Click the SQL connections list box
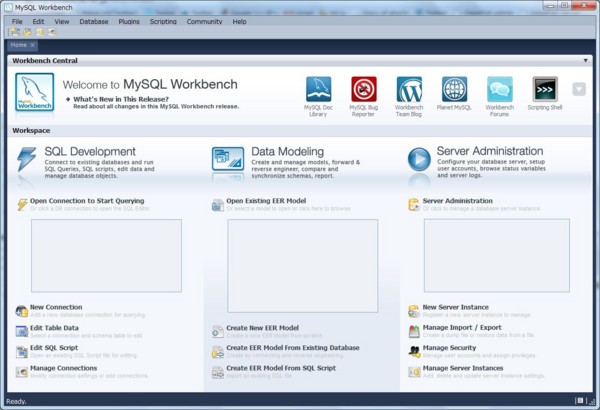The height and width of the screenshot is (410, 600). (106, 256)
